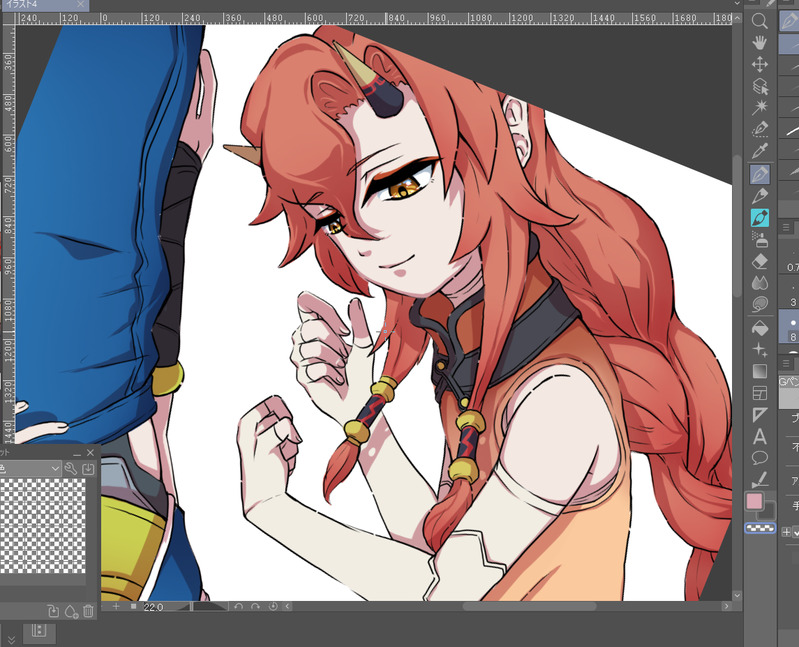Select the Zoom magnifier tool
Image resolution: width=799 pixels, height=647 pixels.
tap(760, 21)
